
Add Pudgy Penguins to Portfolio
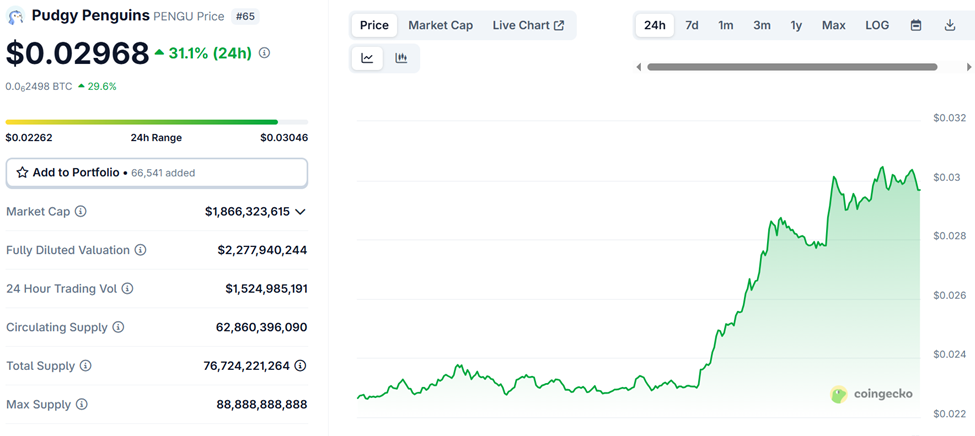157,172
